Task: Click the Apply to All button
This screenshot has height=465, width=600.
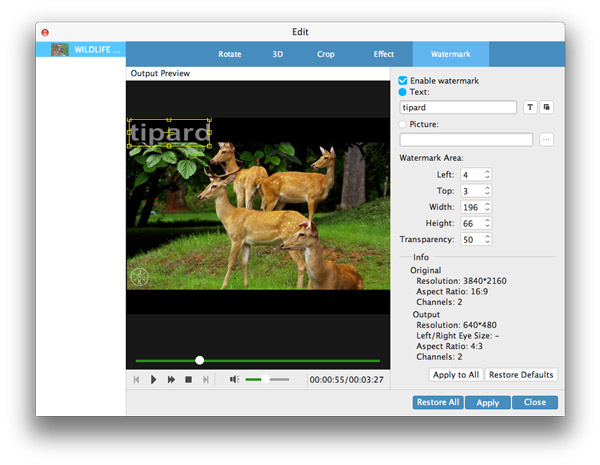Action: click(x=456, y=375)
